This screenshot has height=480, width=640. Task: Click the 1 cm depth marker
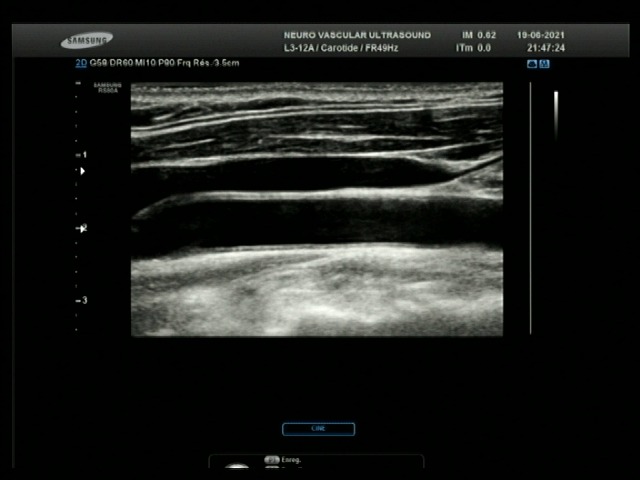click(83, 155)
